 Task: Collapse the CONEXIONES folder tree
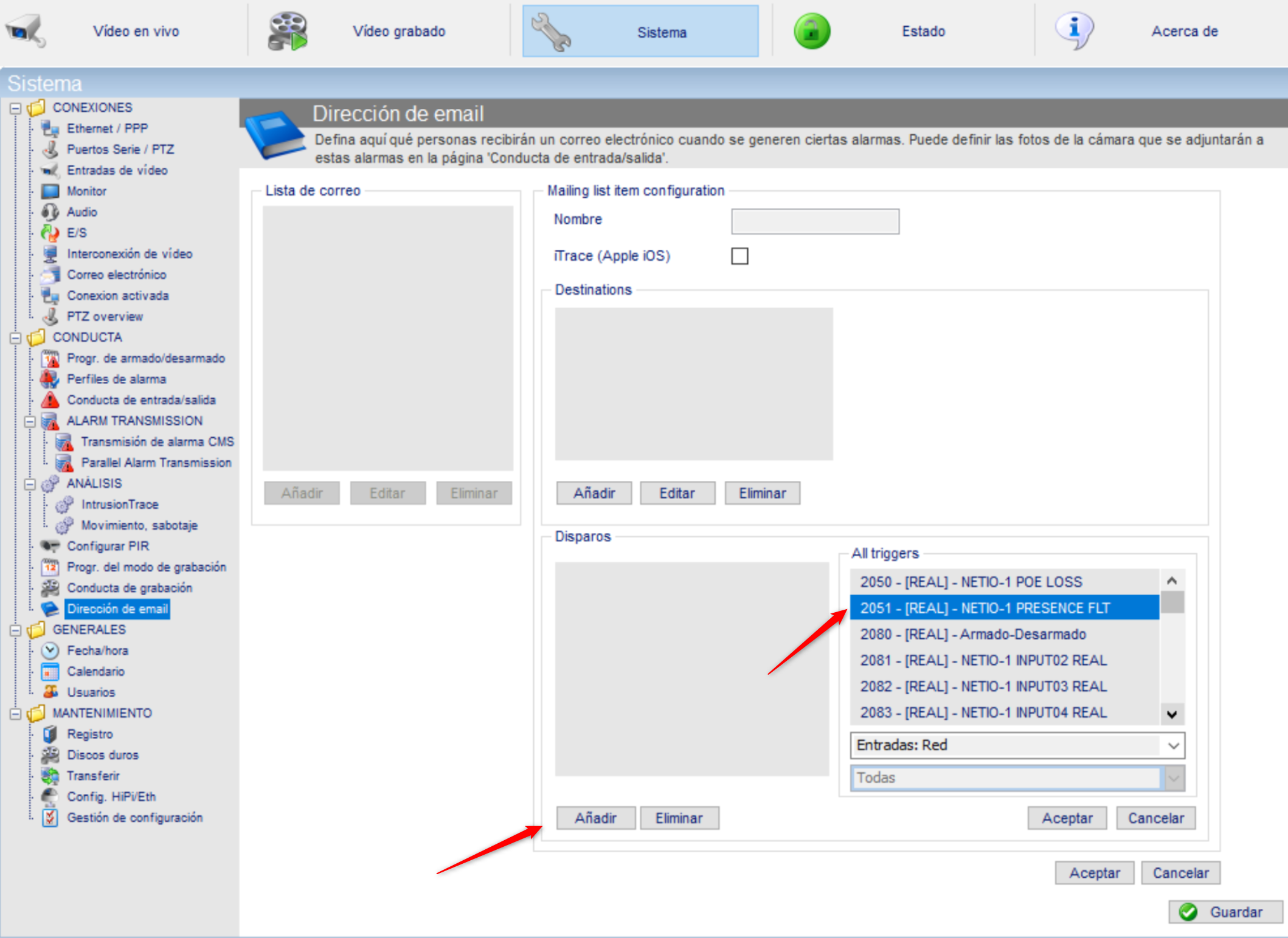[16, 108]
